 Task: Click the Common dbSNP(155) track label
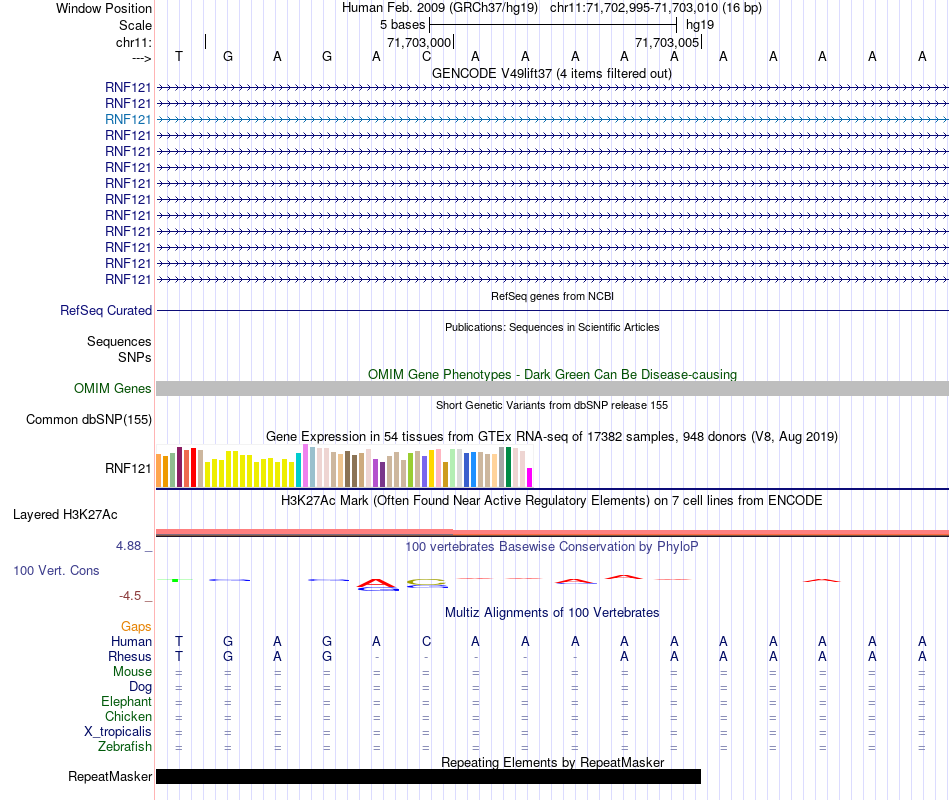89,419
